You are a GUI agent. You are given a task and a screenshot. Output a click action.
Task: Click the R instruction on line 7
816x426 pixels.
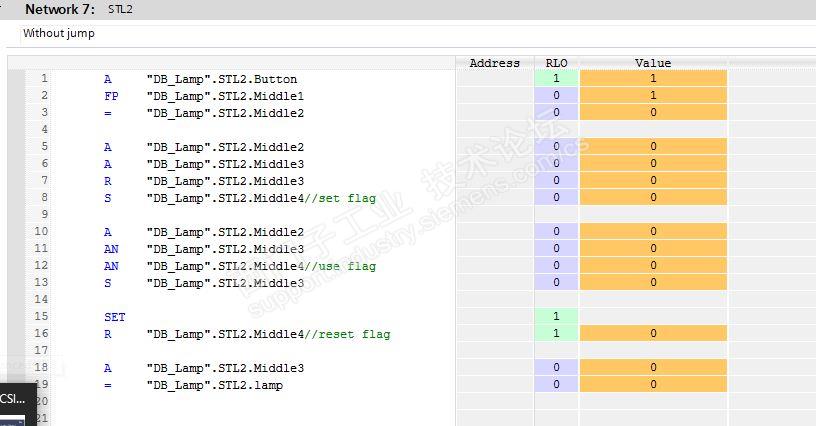click(x=108, y=181)
